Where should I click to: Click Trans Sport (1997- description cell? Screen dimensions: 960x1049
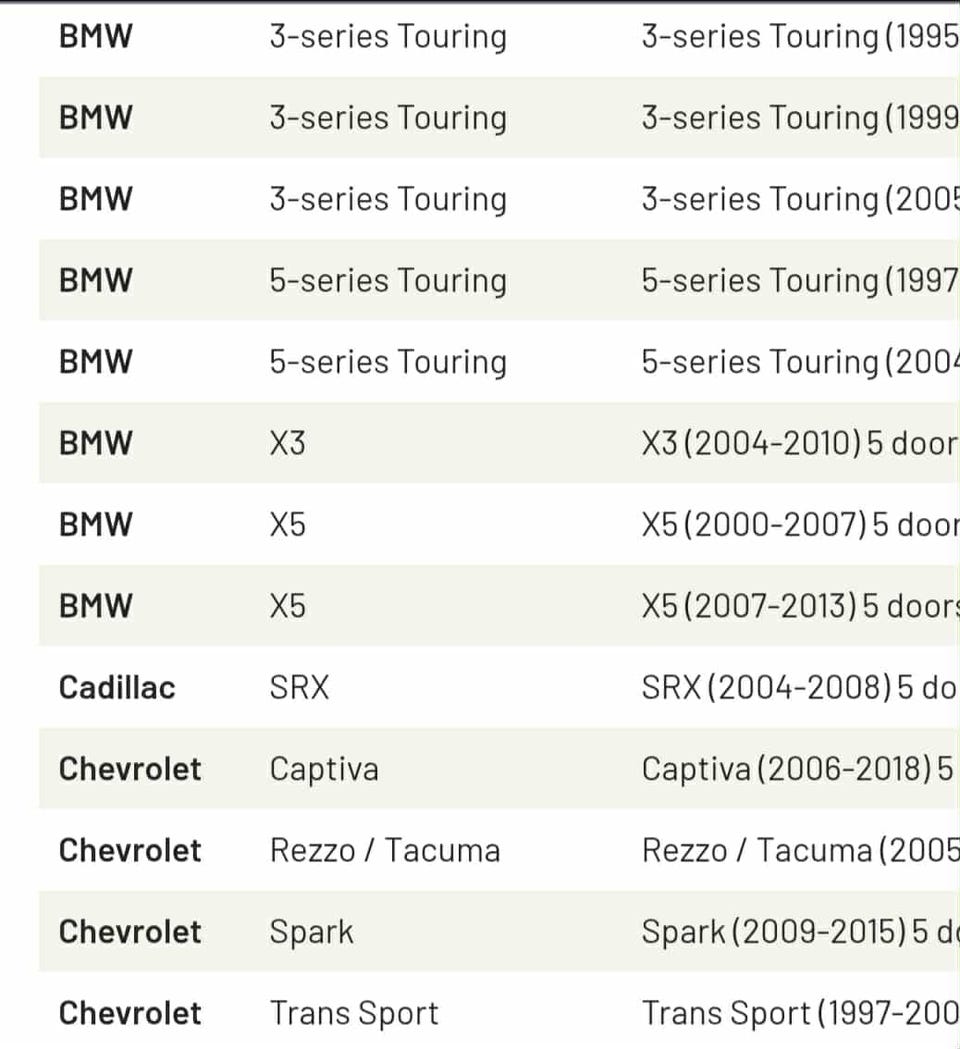(801, 1014)
